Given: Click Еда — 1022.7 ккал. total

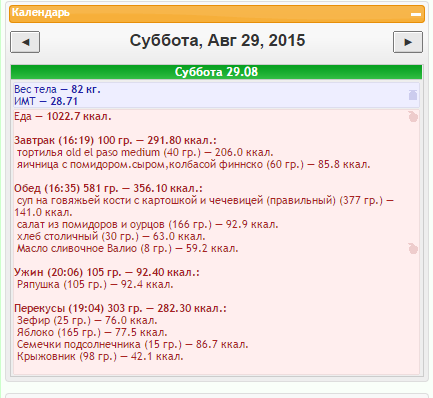Looking at the screenshot, I should (x=63, y=116).
